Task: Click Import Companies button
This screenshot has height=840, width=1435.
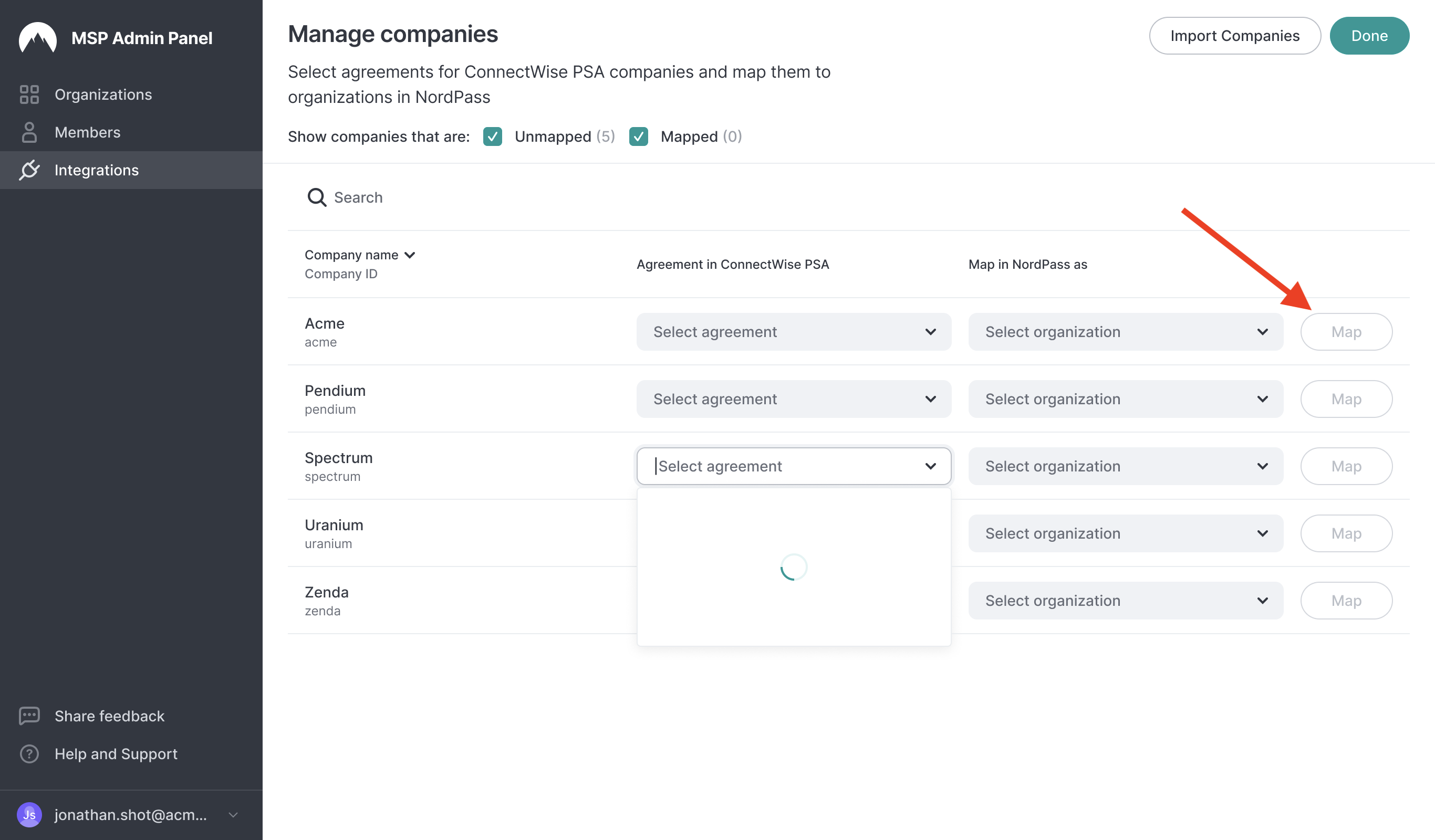Action: [1234, 36]
